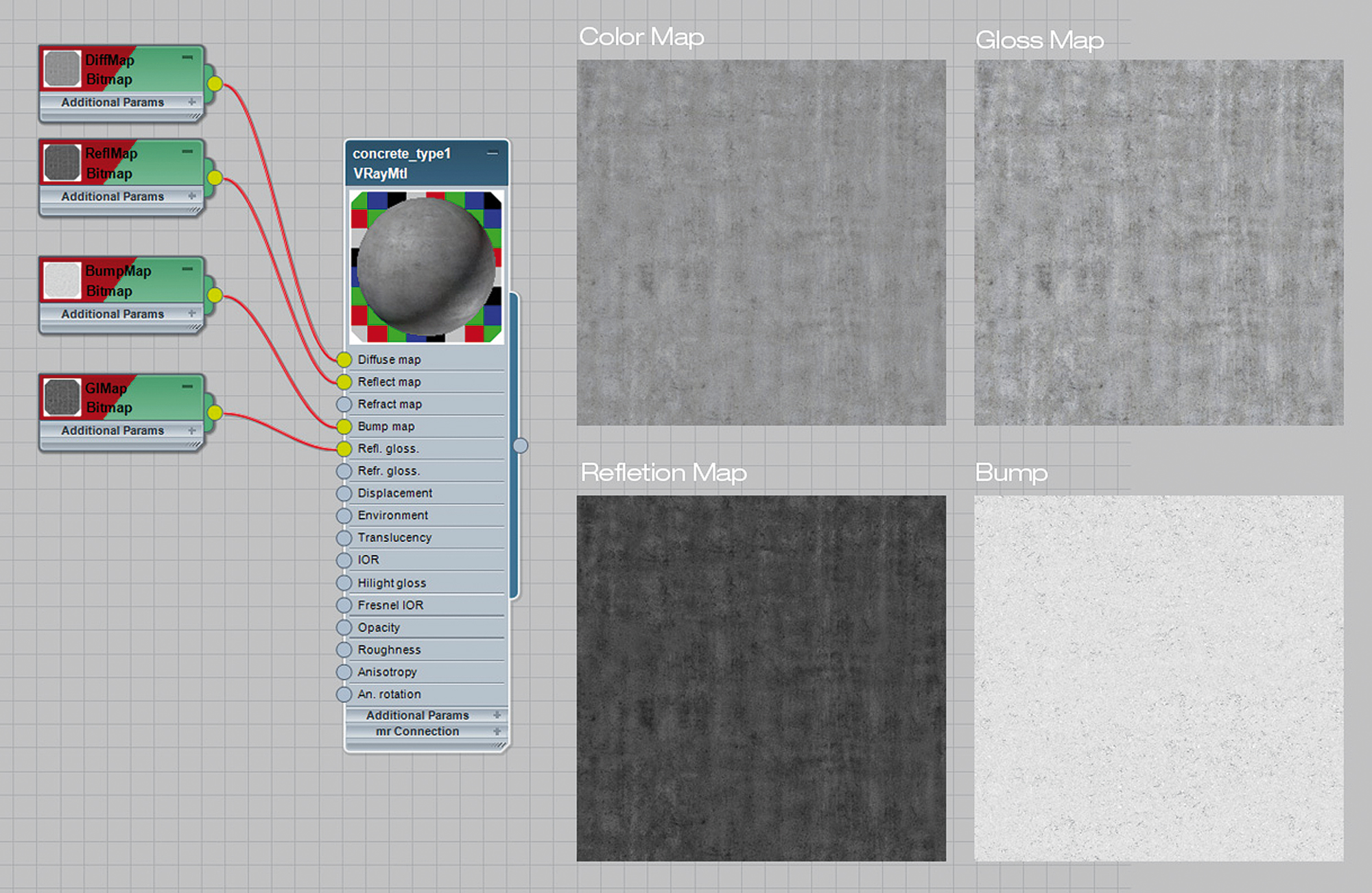Select the Opacity input socket
Image resolution: width=1372 pixels, height=893 pixels.
tap(344, 628)
